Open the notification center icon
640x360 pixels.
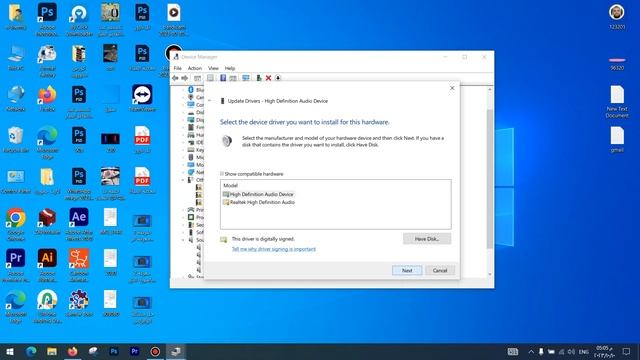(627, 351)
